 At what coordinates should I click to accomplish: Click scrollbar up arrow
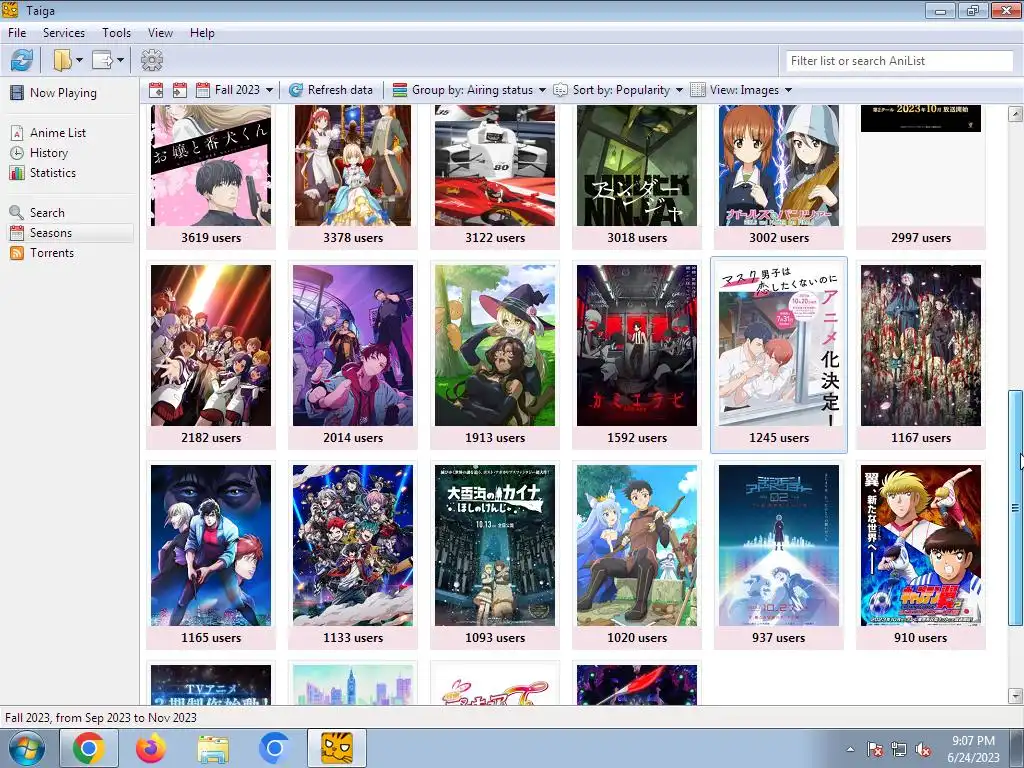pyautogui.click(x=1015, y=114)
